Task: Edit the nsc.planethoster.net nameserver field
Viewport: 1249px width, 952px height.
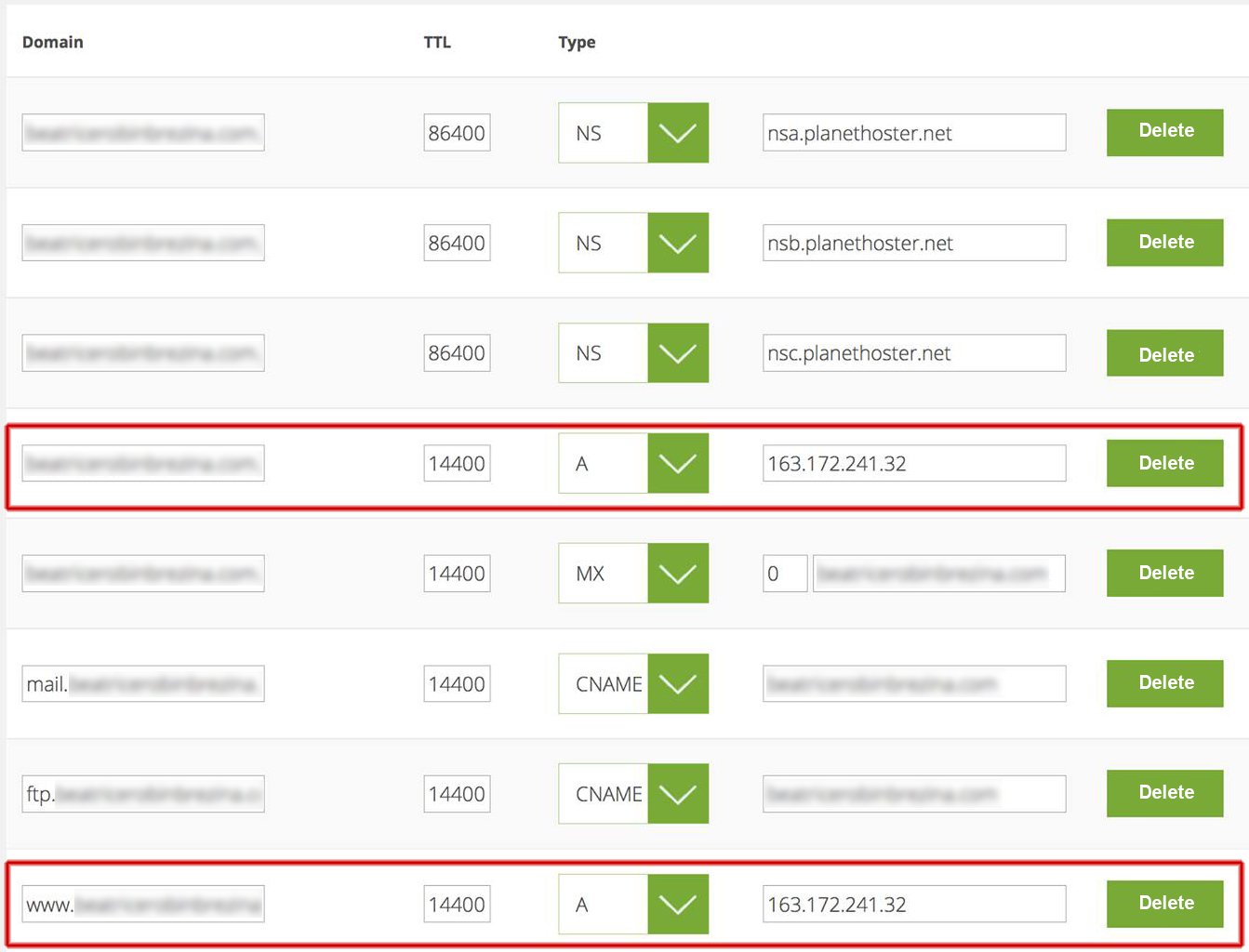Action: click(x=913, y=353)
